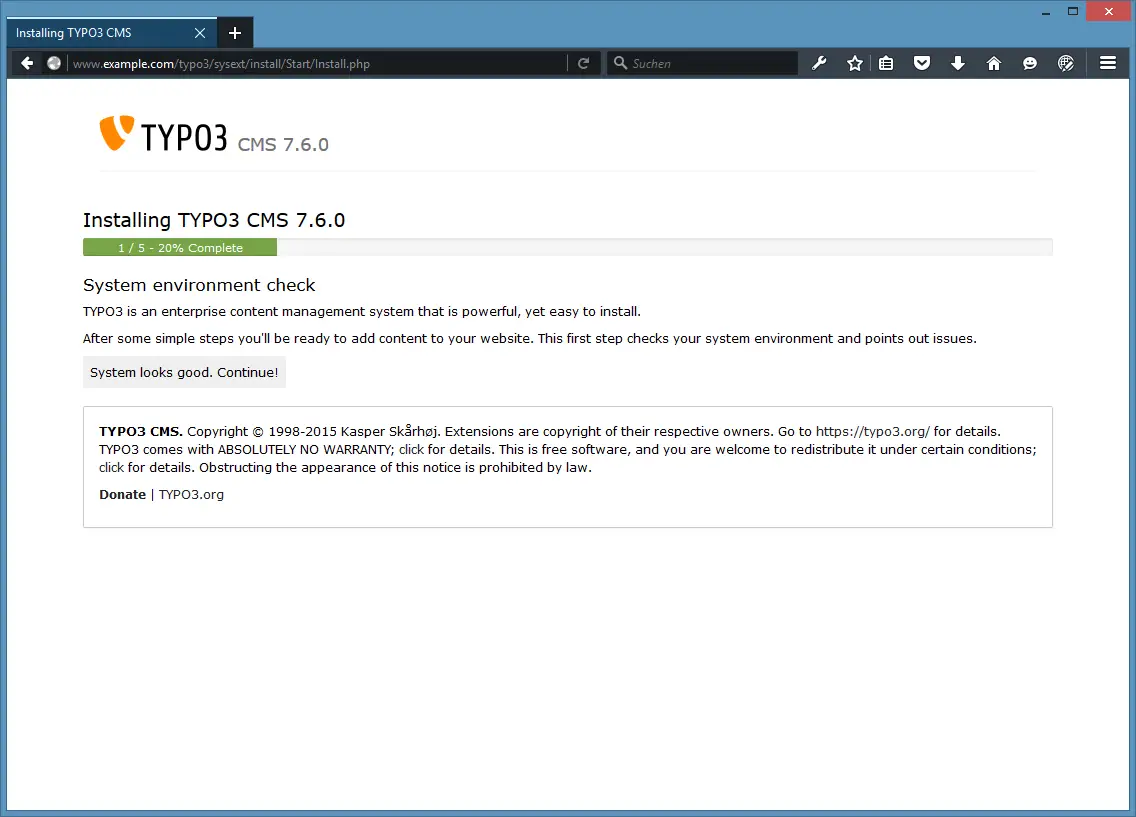Open the Donate link
Screen dimensions: 1136x817
coord(122,495)
